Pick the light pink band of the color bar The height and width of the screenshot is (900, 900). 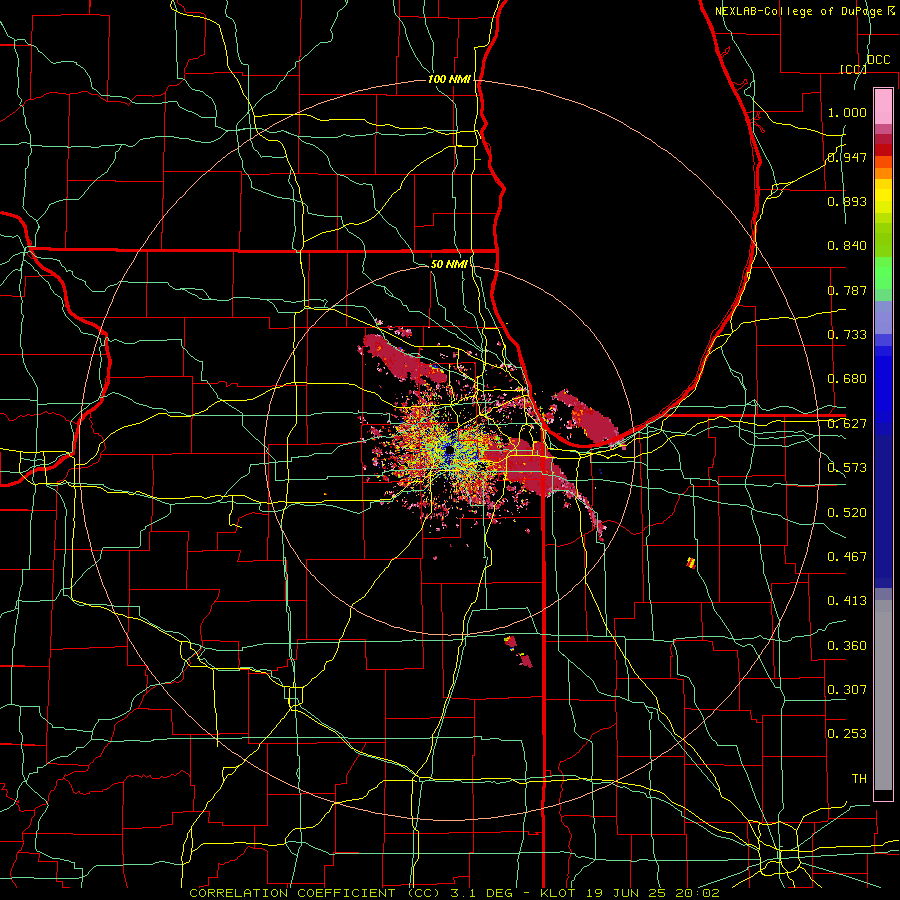point(883,107)
